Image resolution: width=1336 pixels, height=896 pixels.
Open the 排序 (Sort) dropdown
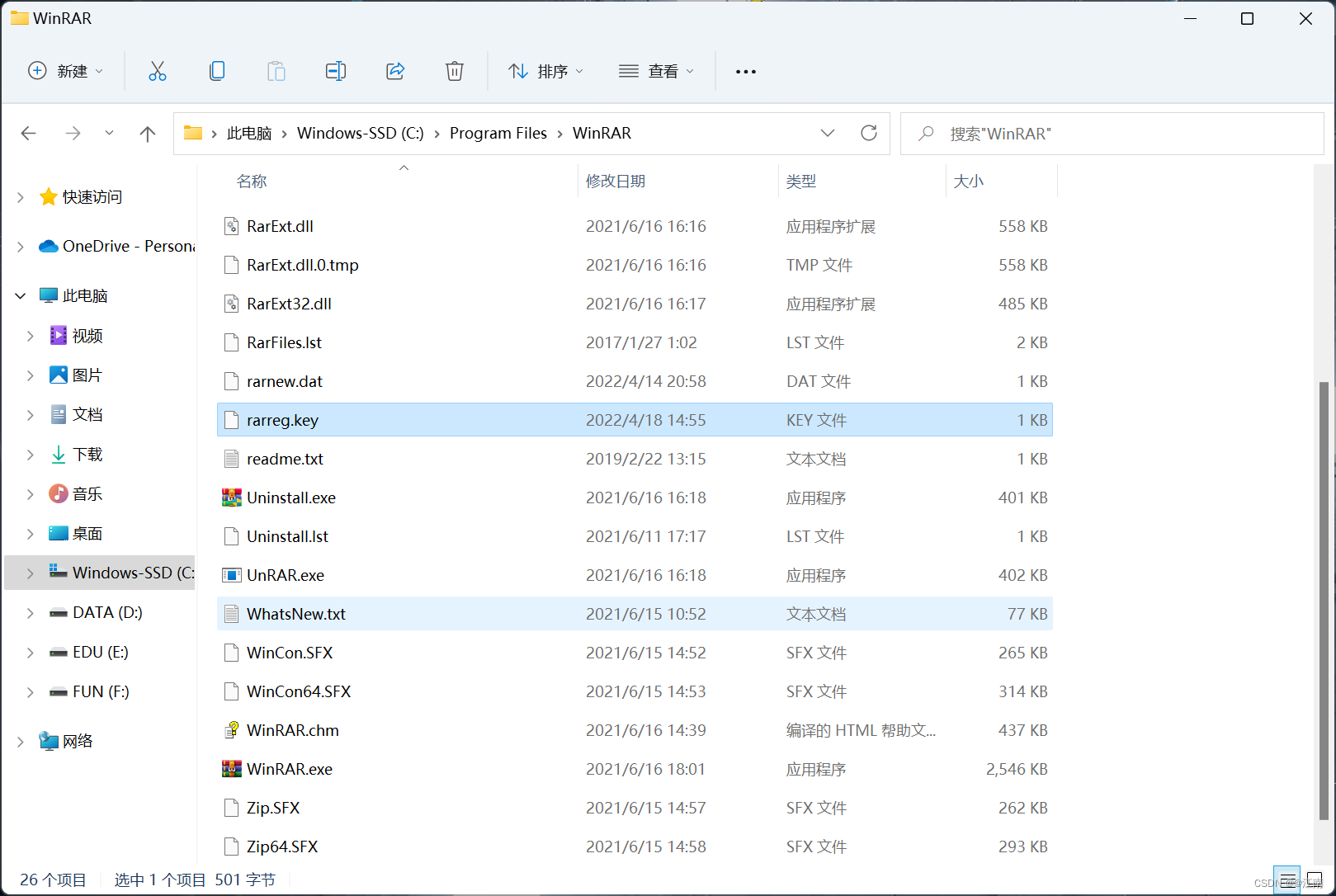546,71
